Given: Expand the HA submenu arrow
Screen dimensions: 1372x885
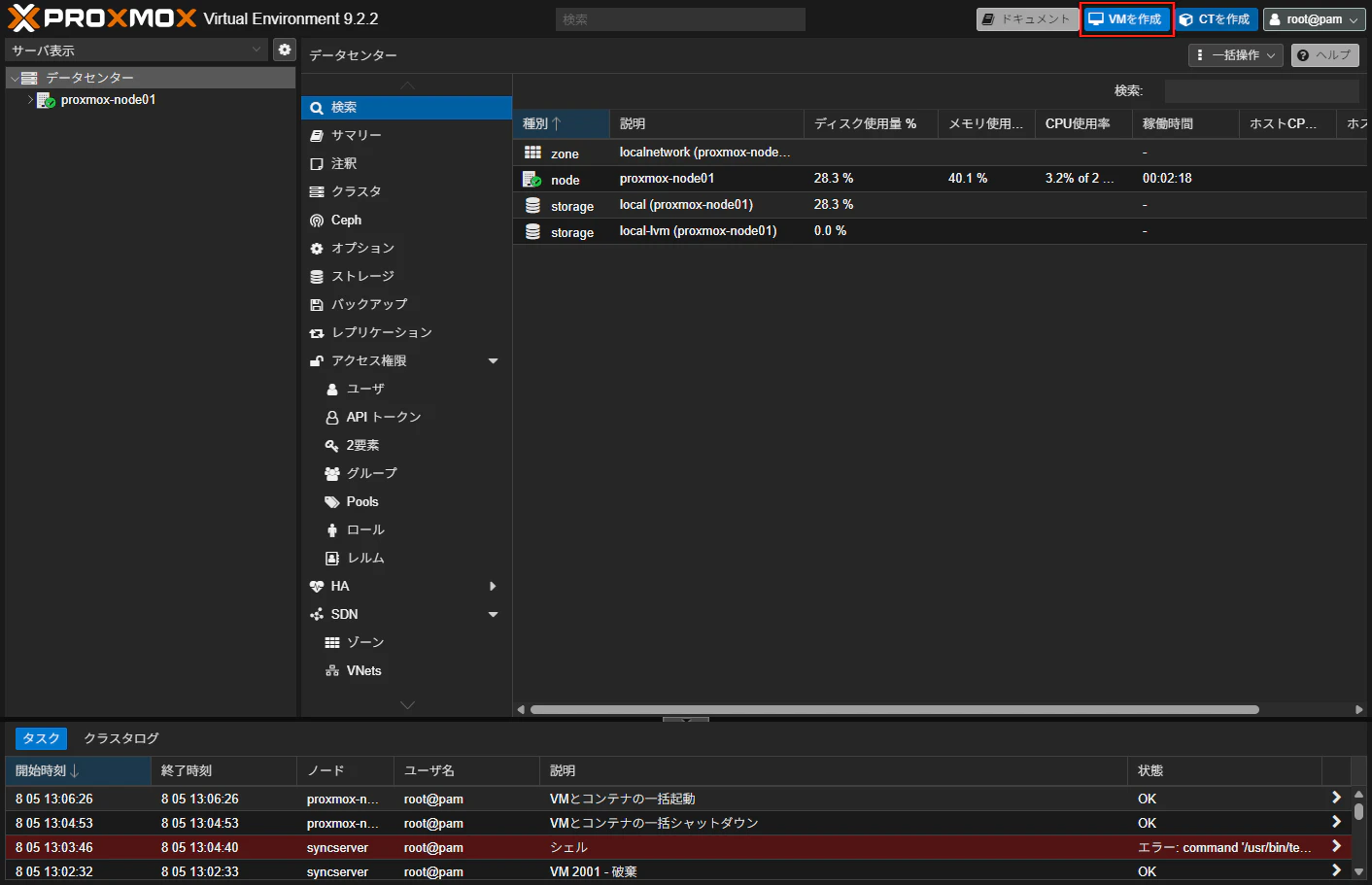Looking at the screenshot, I should tap(493, 587).
